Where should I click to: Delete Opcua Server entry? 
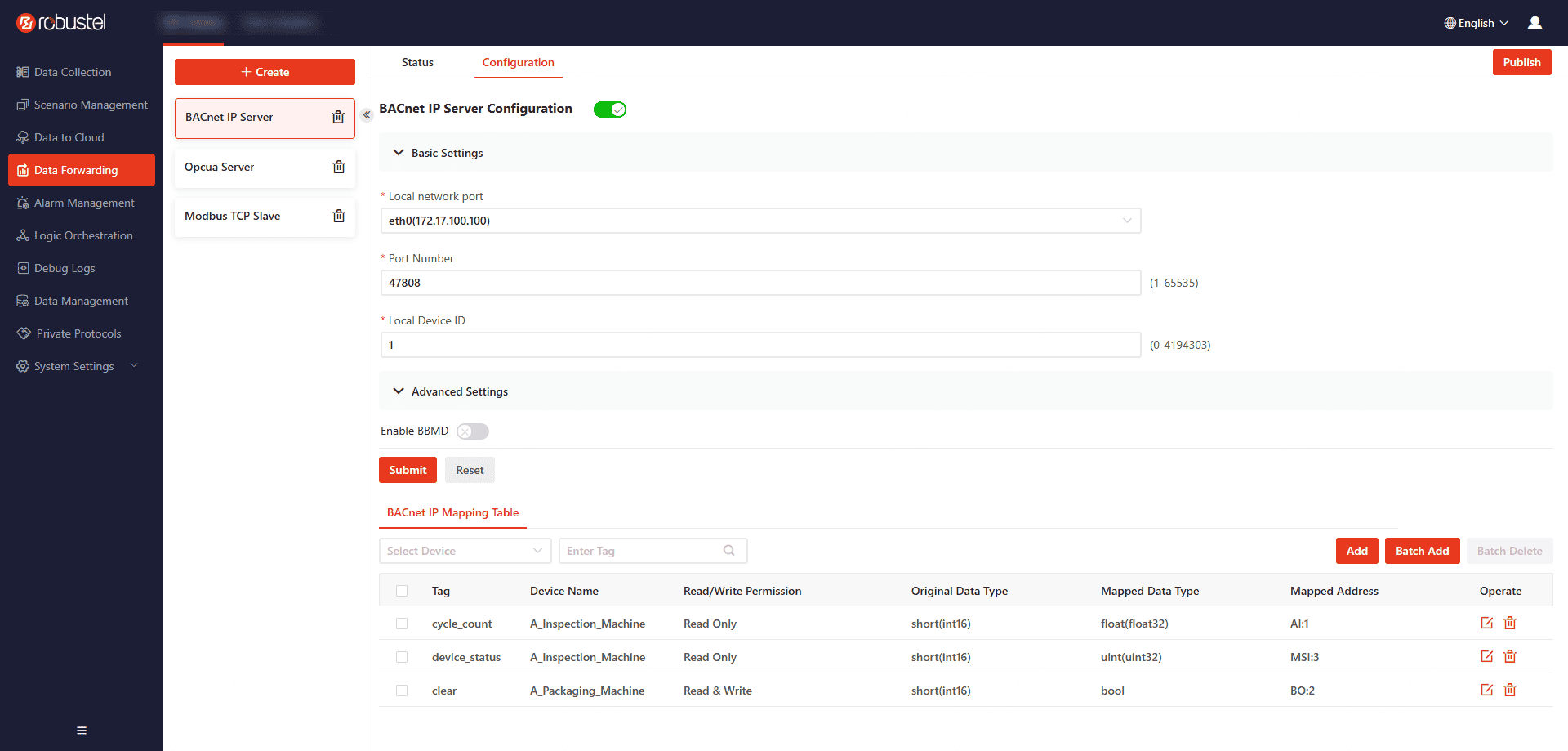(339, 167)
